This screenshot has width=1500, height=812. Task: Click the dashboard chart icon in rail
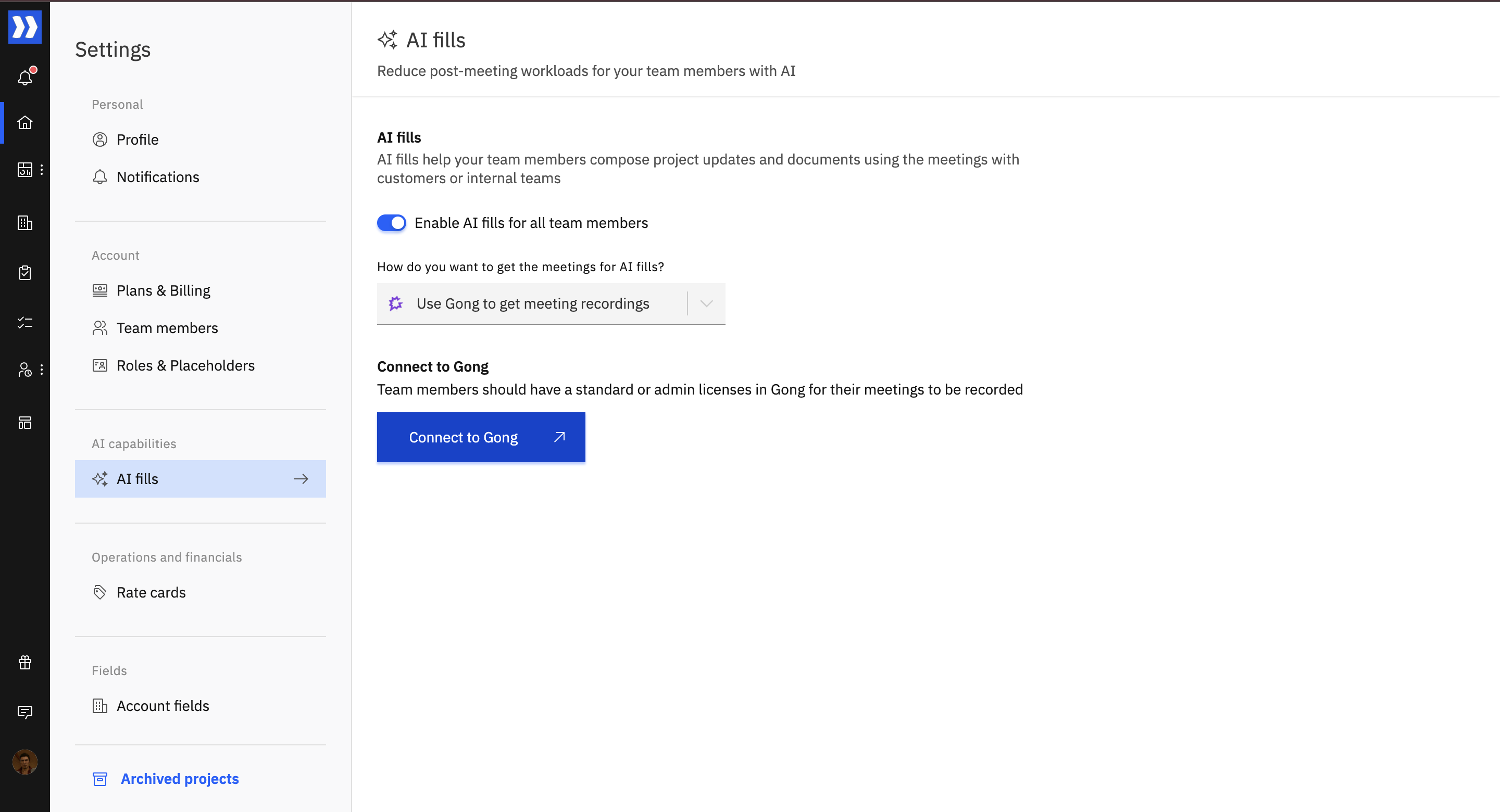24,170
